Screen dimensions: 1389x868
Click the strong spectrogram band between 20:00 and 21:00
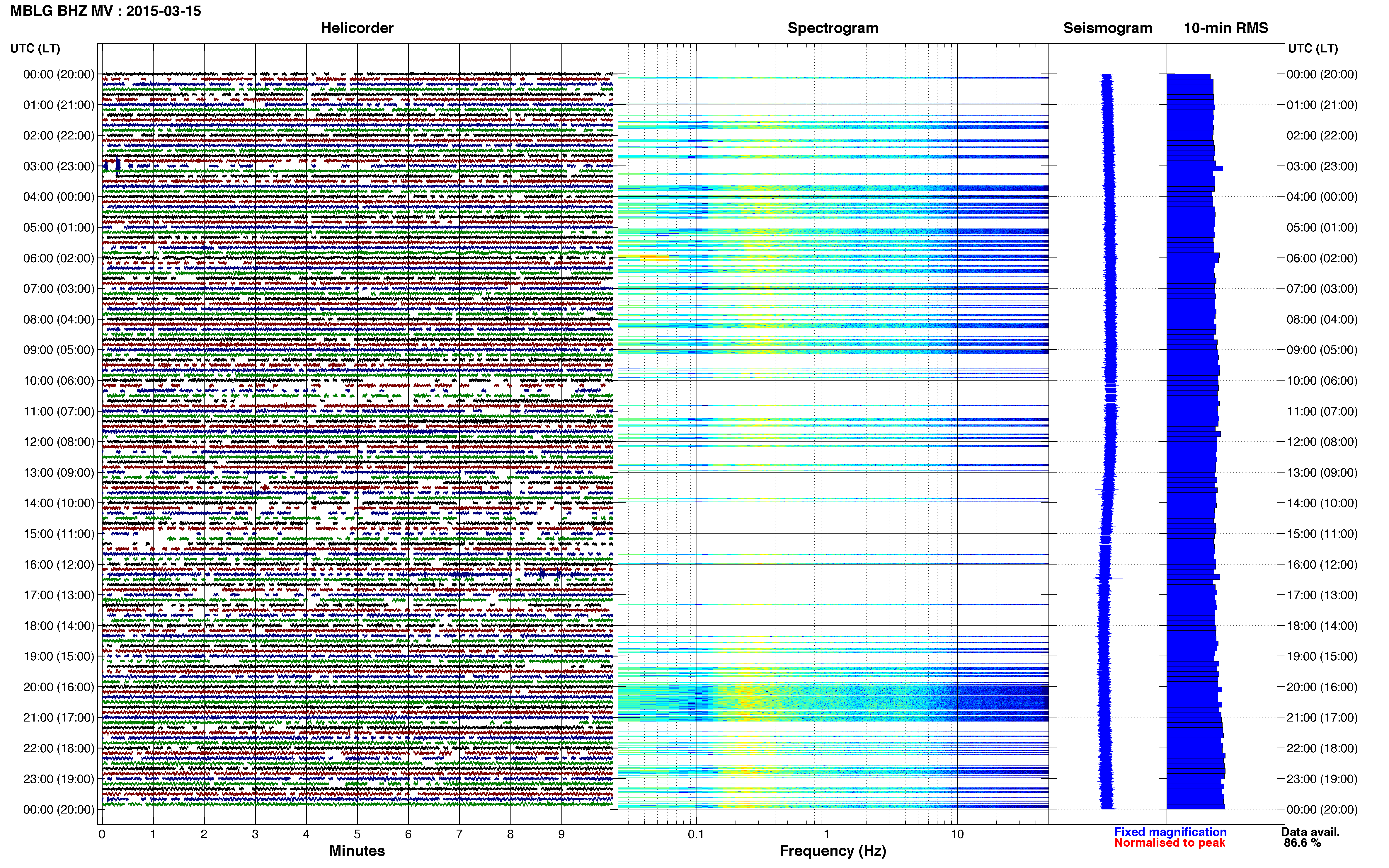833,704
